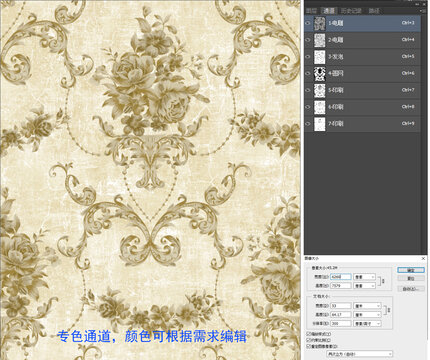Open the pixel width unit dropdown
Viewport: 430px width, 360px height.
[364, 277]
